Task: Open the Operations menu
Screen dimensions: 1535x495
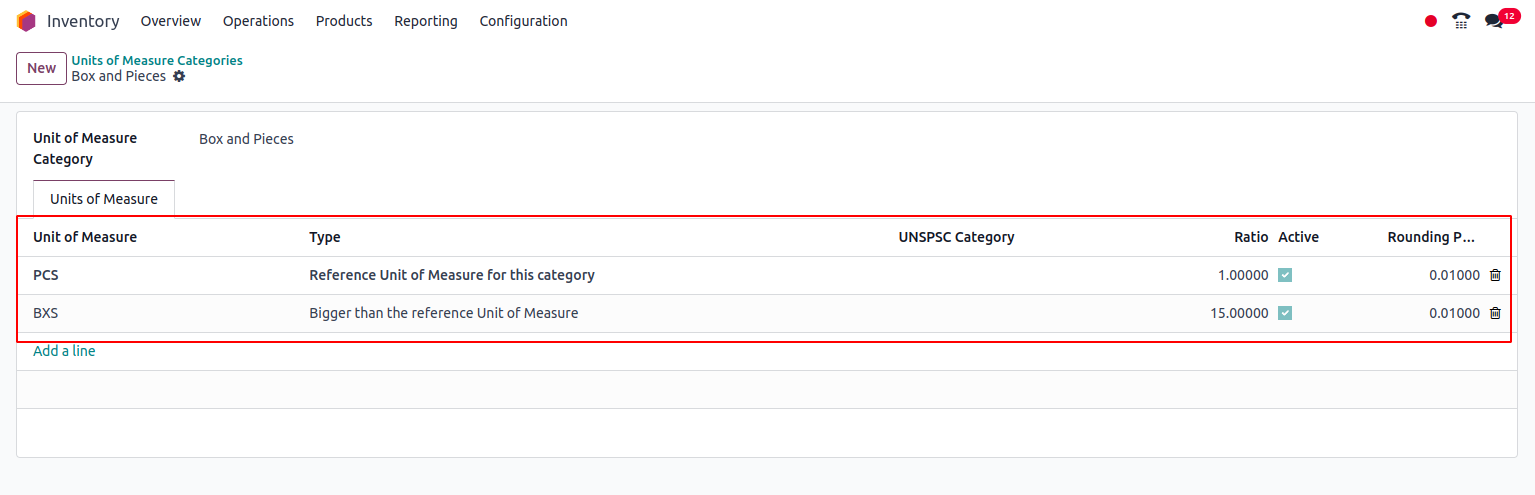Action: (258, 21)
